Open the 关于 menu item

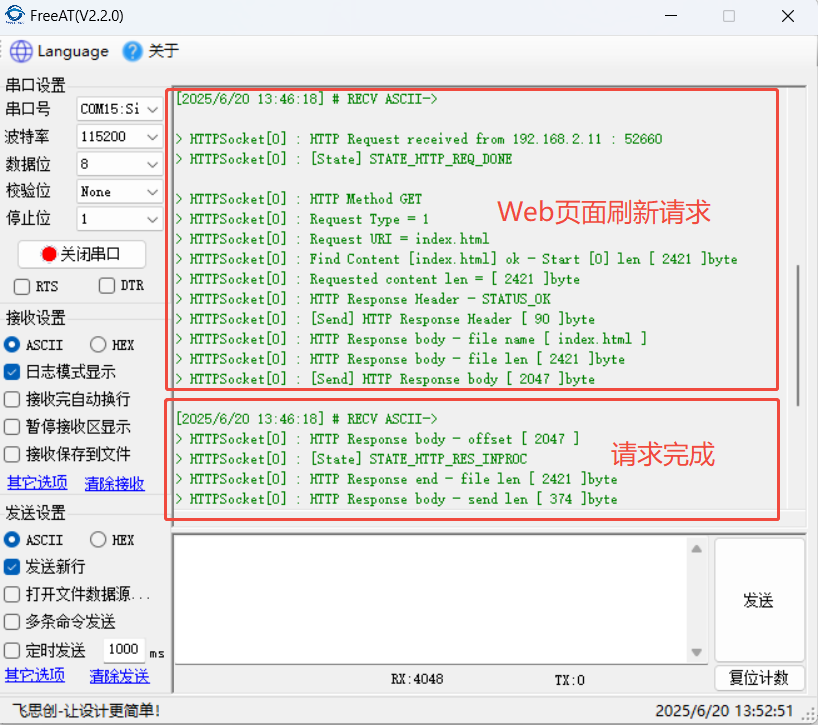163,51
